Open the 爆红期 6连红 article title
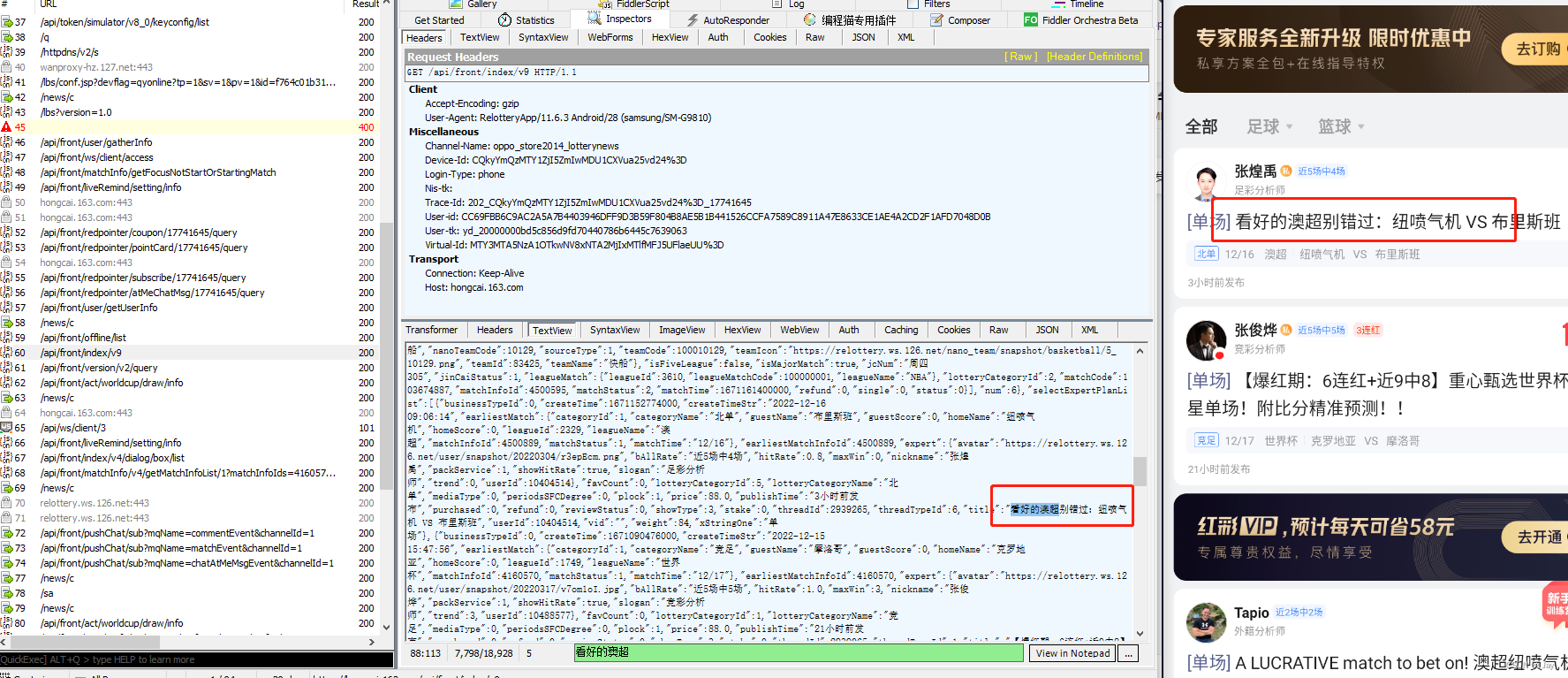This screenshot has height=678, width=1568. click(1377, 394)
